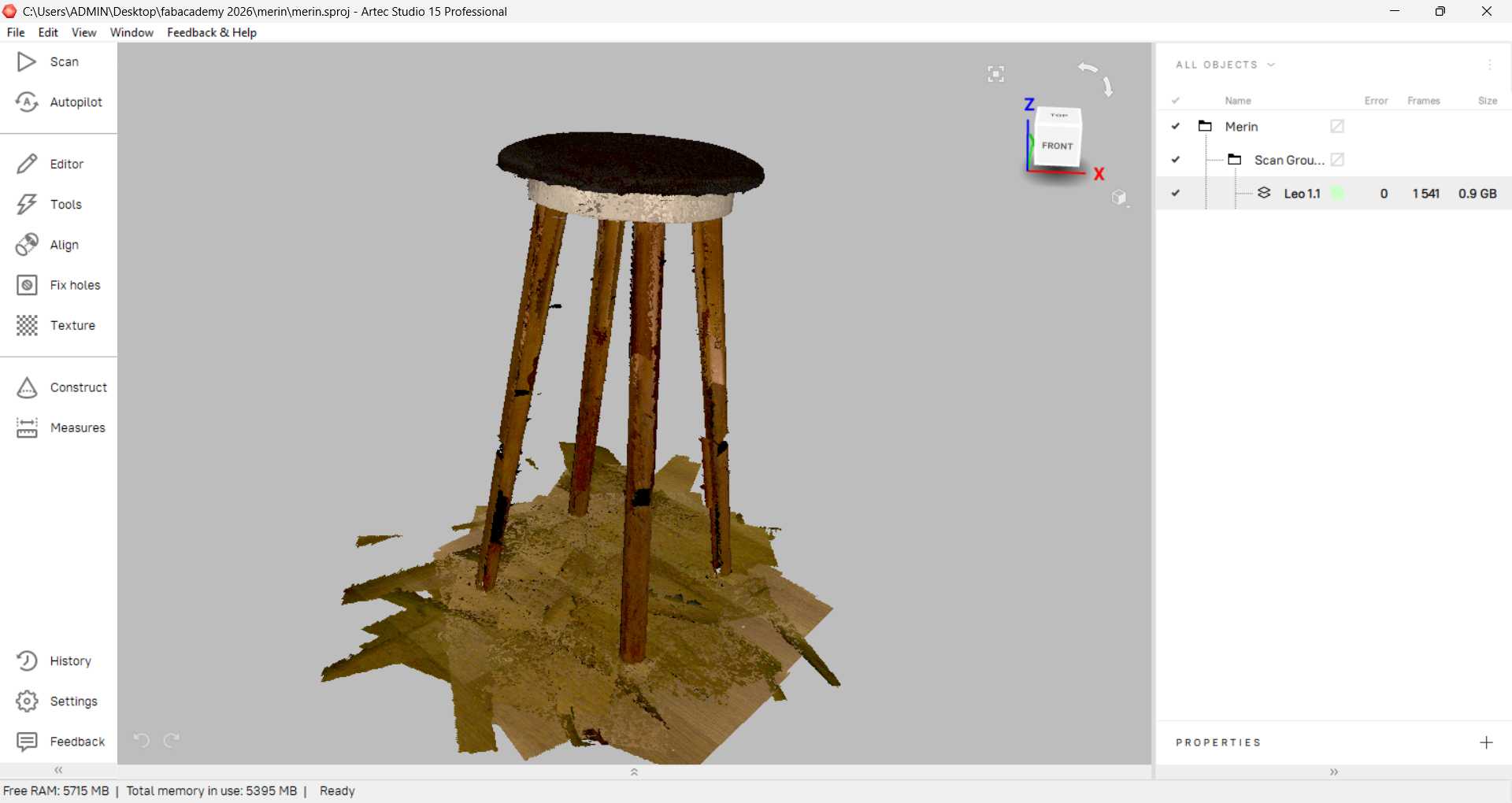Select the Leo 1.1 scan name
Image resolution: width=1512 pixels, height=803 pixels.
point(1302,194)
